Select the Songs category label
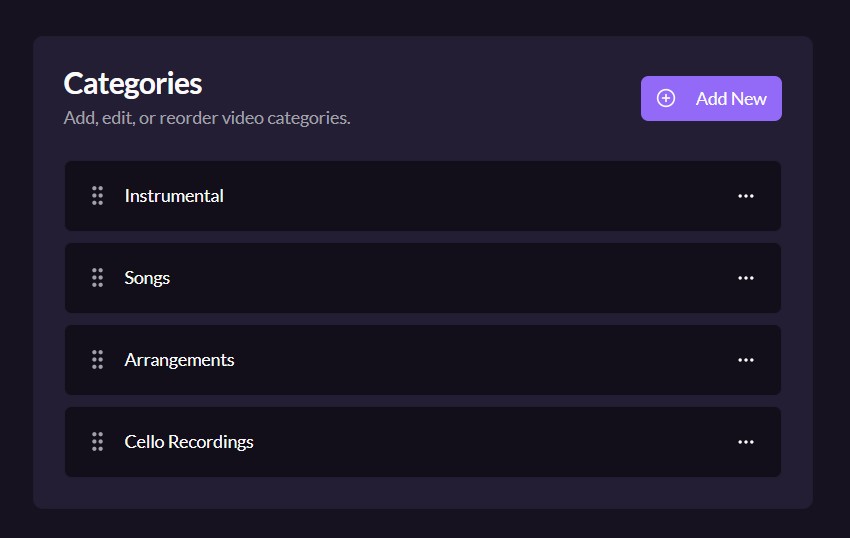This screenshot has width=850, height=538. point(147,278)
